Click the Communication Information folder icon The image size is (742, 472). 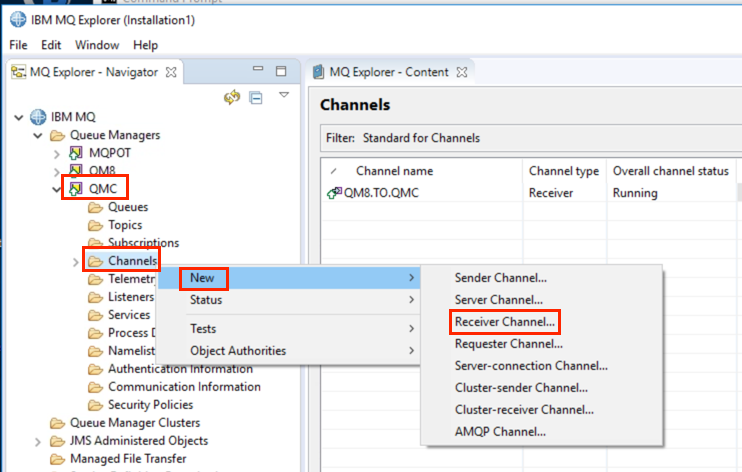(95, 388)
